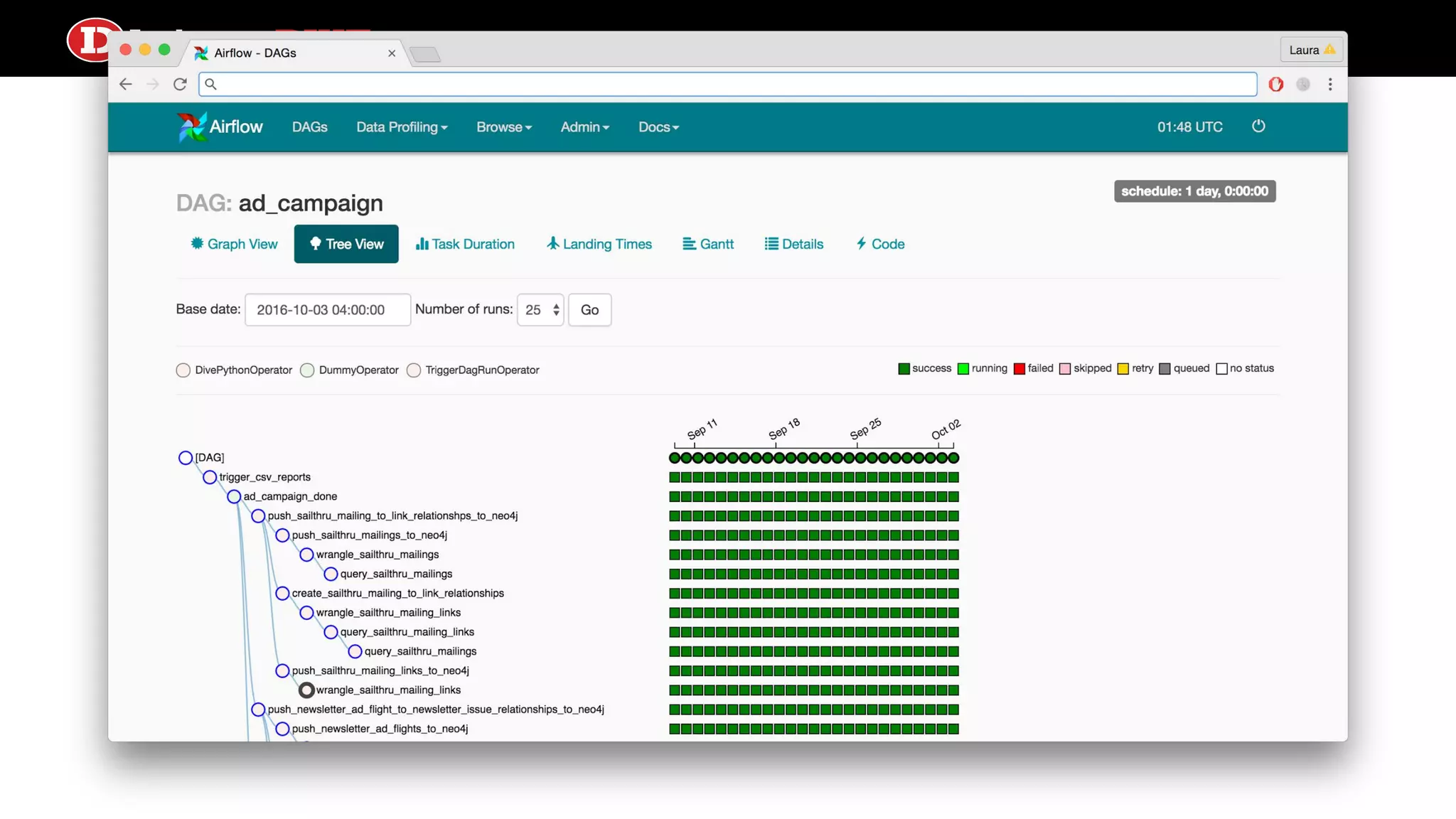Open Graph View tab
This screenshot has width=1456, height=819.
234,244
